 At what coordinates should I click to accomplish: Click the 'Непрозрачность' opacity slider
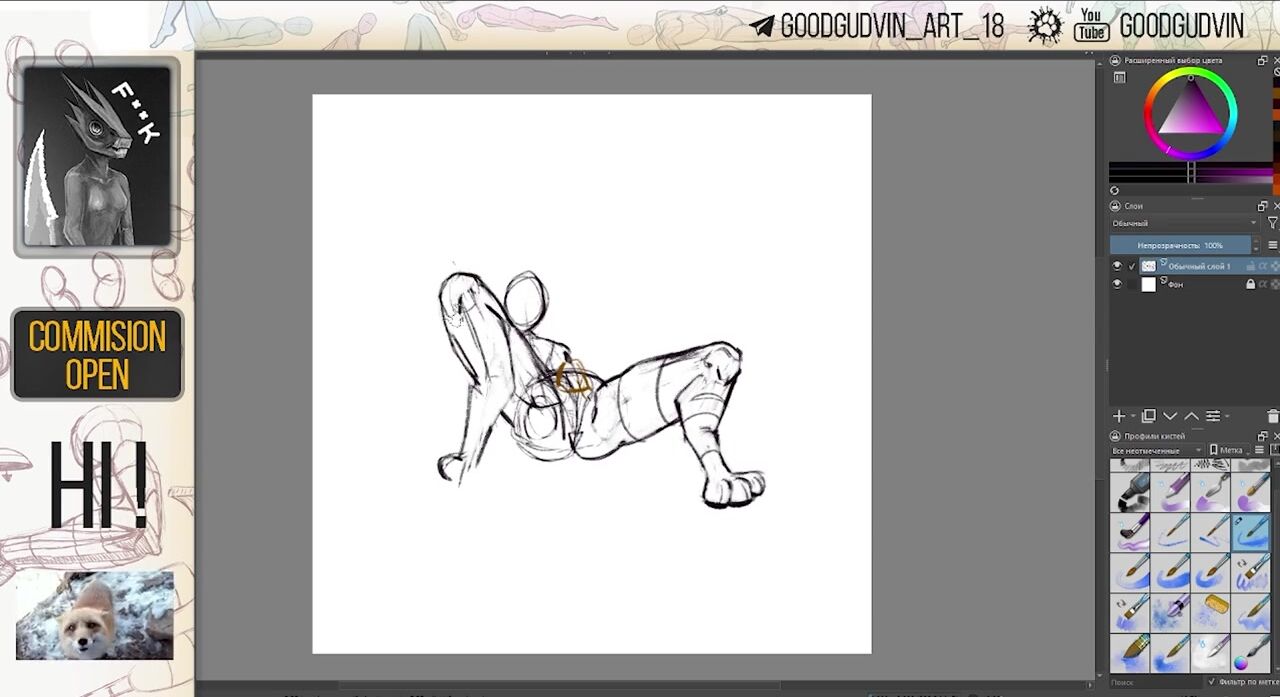1180,245
